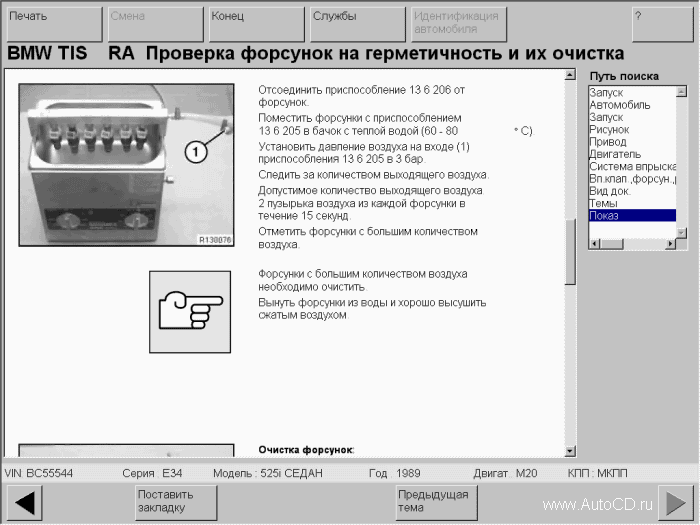The height and width of the screenshot is (525, 700).
Task: Click Модель 525i СЕДАН status text
Action: [x=267, y=473]
